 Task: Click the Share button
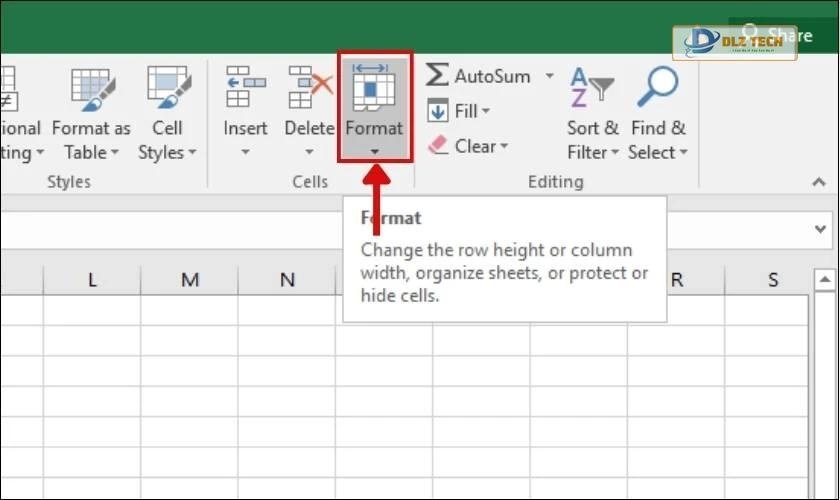790,36
